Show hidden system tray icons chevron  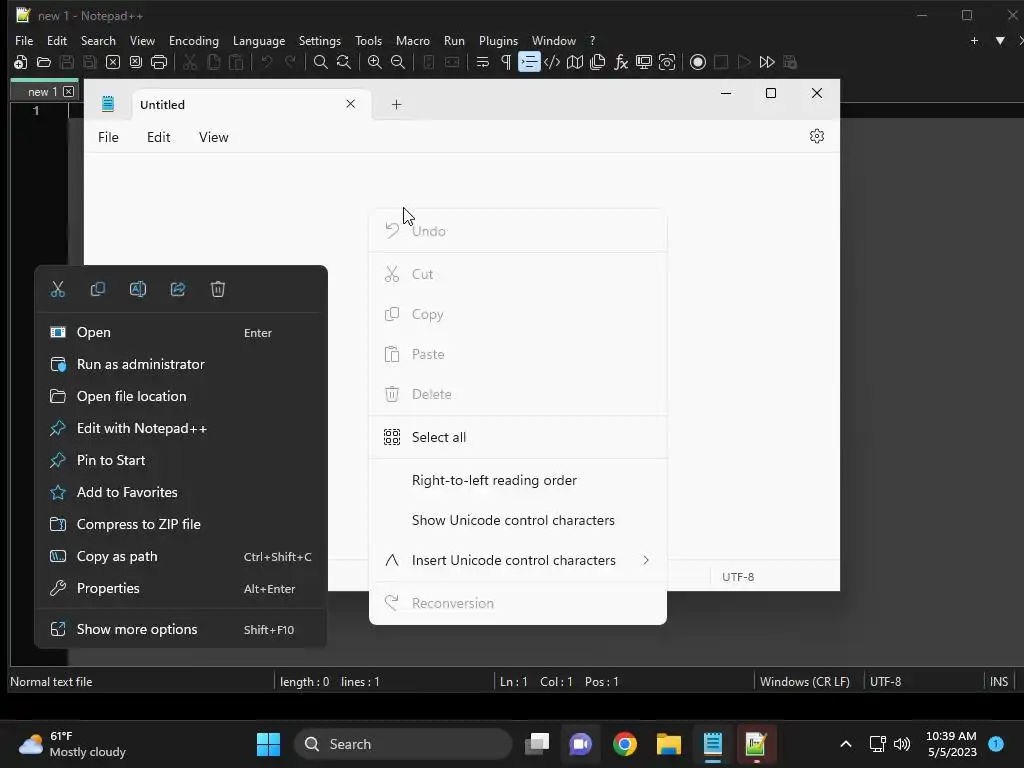click(x=846, y=744)
